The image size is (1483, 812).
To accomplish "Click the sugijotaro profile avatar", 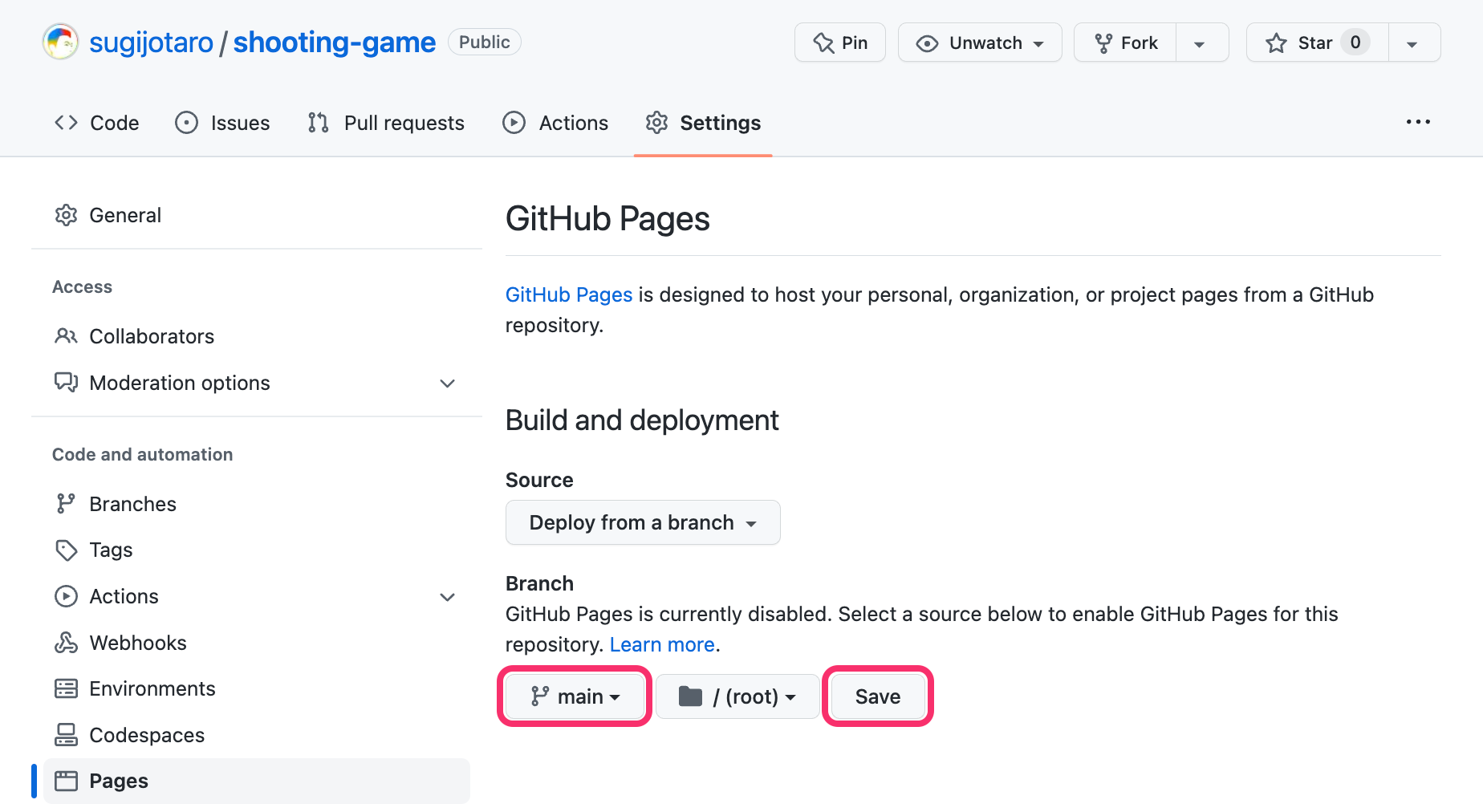I will point(60,41).
